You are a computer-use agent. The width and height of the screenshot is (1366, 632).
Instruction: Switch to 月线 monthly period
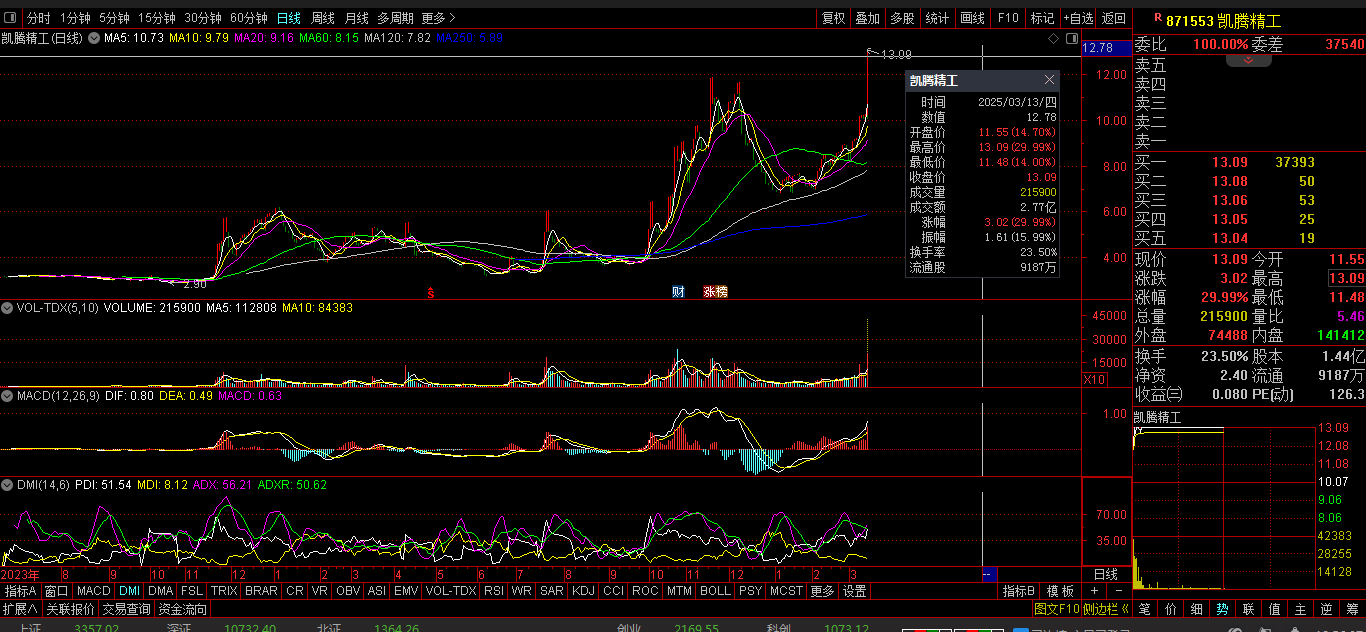356,18
